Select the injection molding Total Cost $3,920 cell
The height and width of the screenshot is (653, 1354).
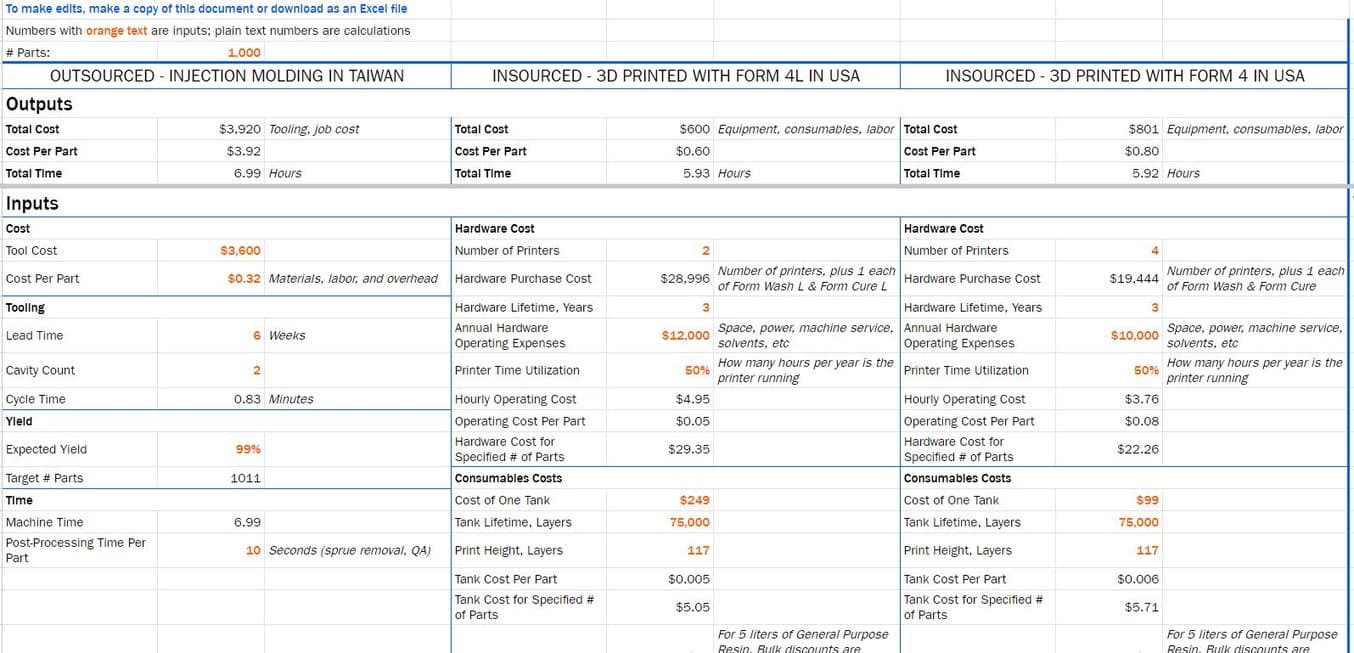pyautogui.click(x=239, y=130)
